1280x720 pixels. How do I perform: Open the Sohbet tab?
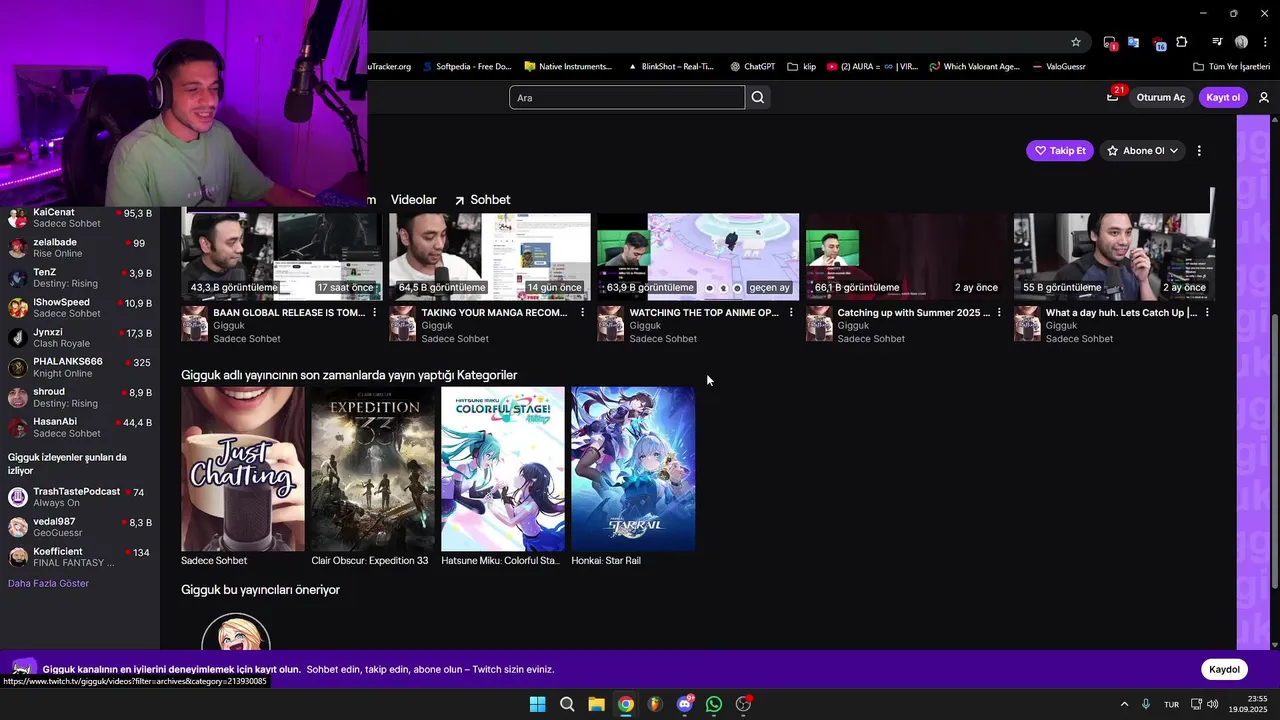pyautogui.click(x=482, y=200)
